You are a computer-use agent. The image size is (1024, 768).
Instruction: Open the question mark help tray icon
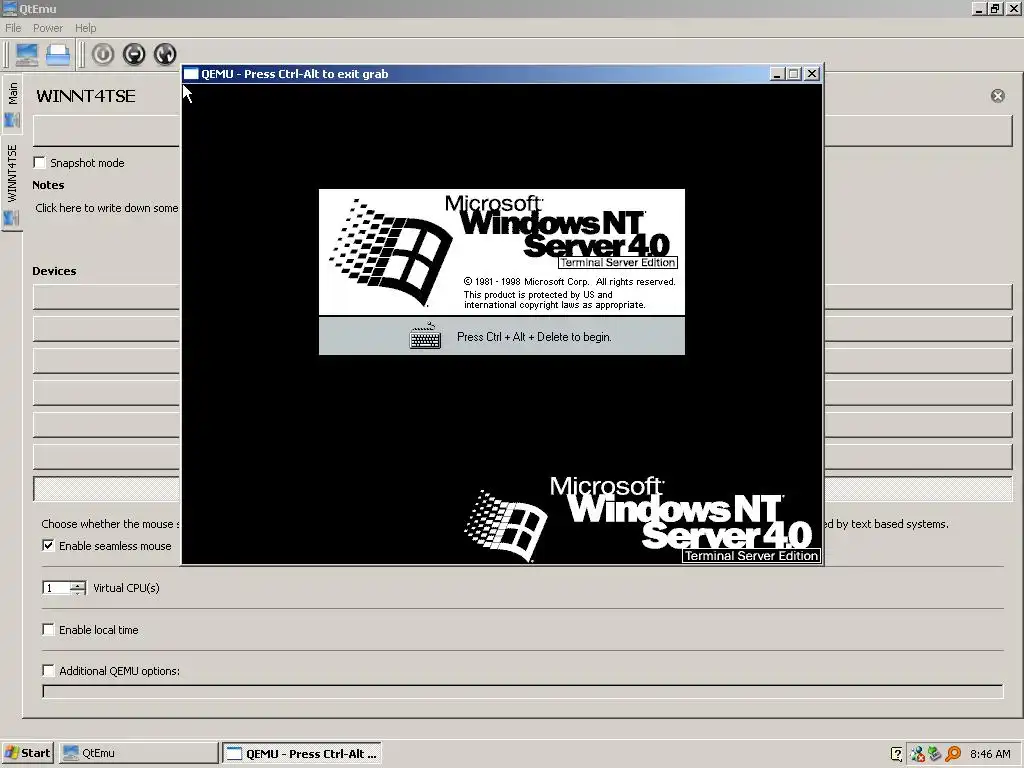click(897, 754)
